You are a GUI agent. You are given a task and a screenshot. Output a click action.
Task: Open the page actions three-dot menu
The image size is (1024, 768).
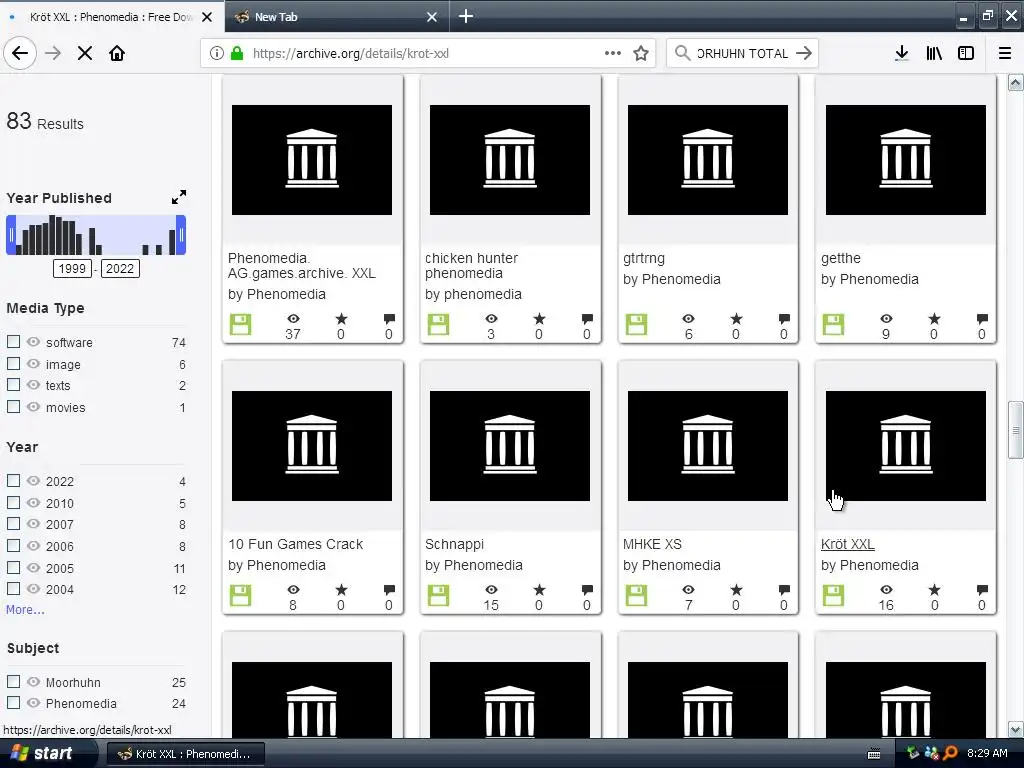(613, 53)
